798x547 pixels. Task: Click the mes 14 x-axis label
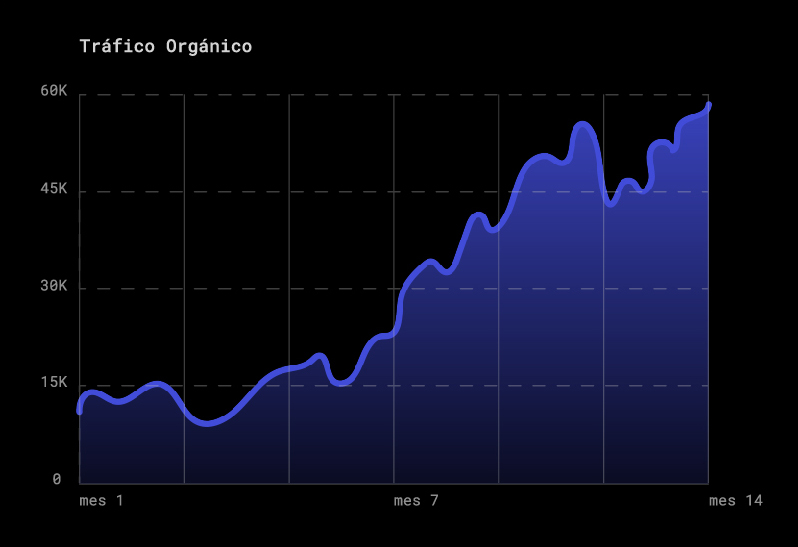(736, 501)
